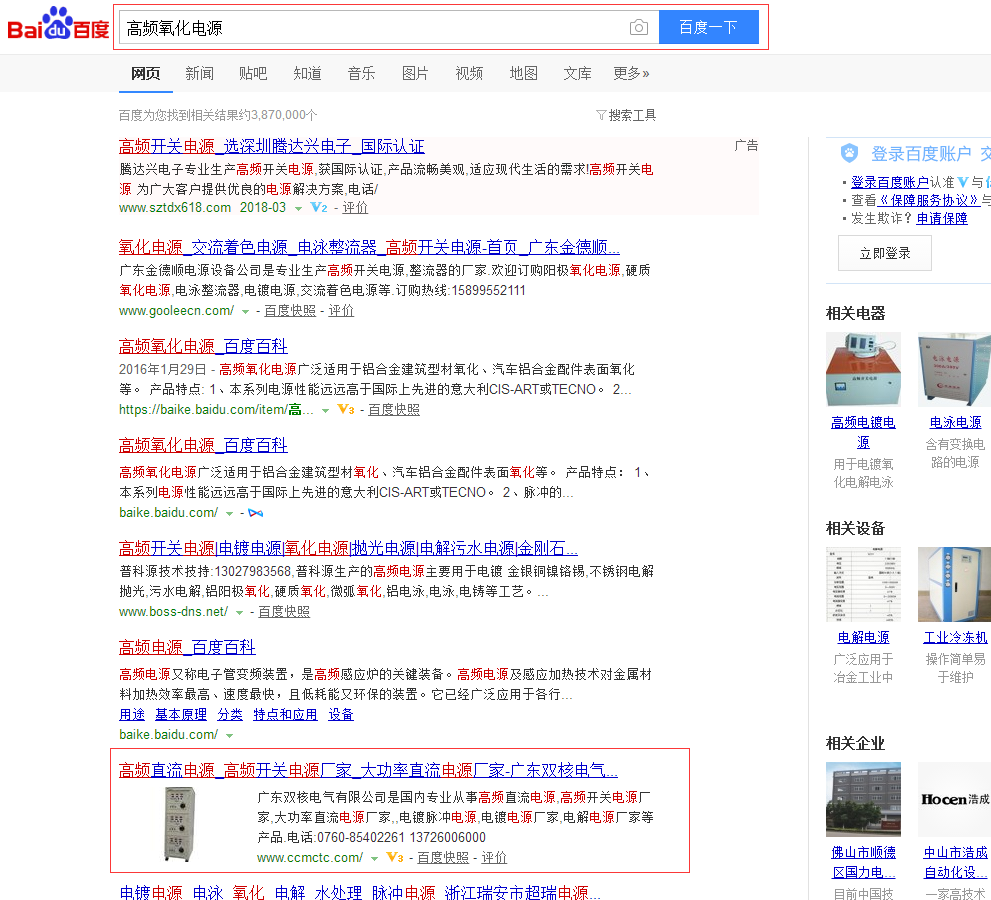Open 高频开关电源_选深圳腾达兴电子 ad result
The height and width of the screenshot is (900, 991).
(x=272, y=147)
